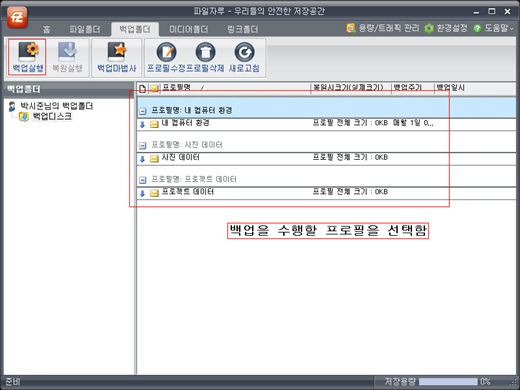Sort by the 백업주기 column header

[x=413, y=88]
